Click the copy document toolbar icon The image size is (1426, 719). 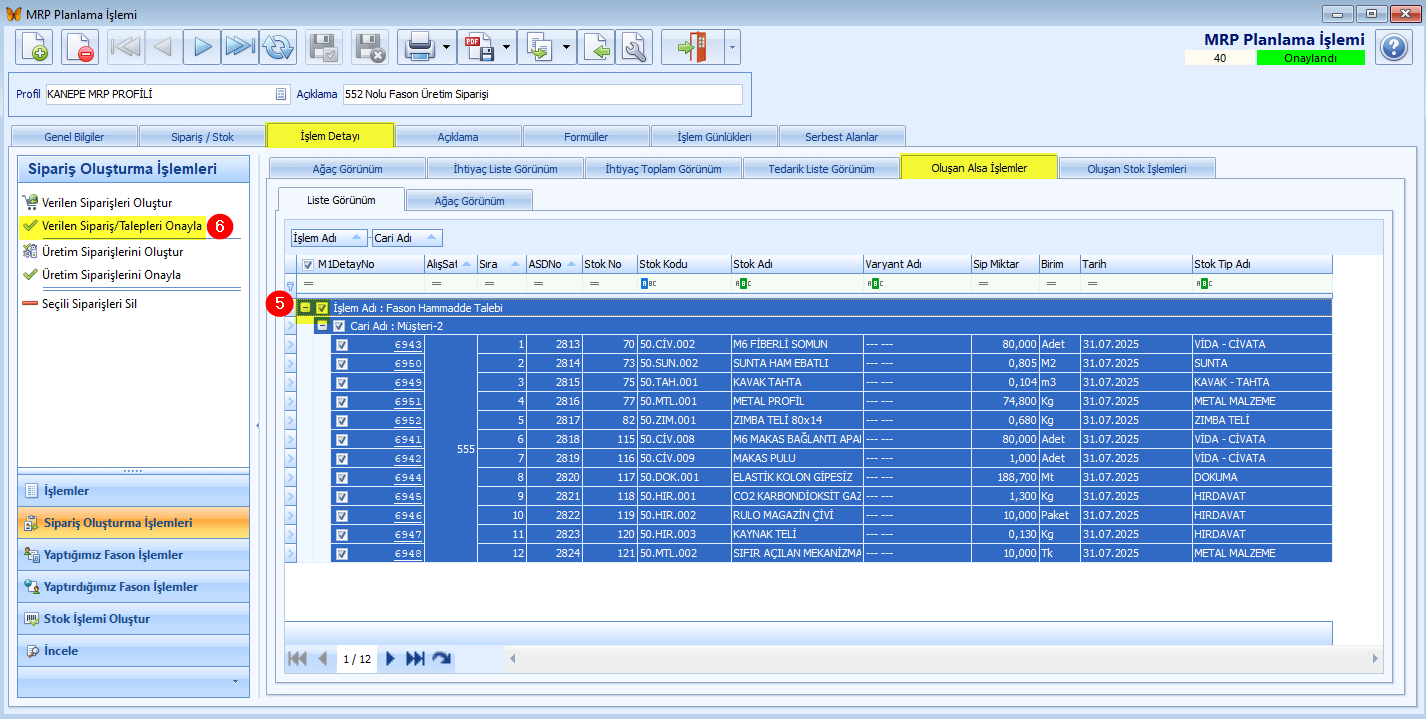(x=538, y=47)
